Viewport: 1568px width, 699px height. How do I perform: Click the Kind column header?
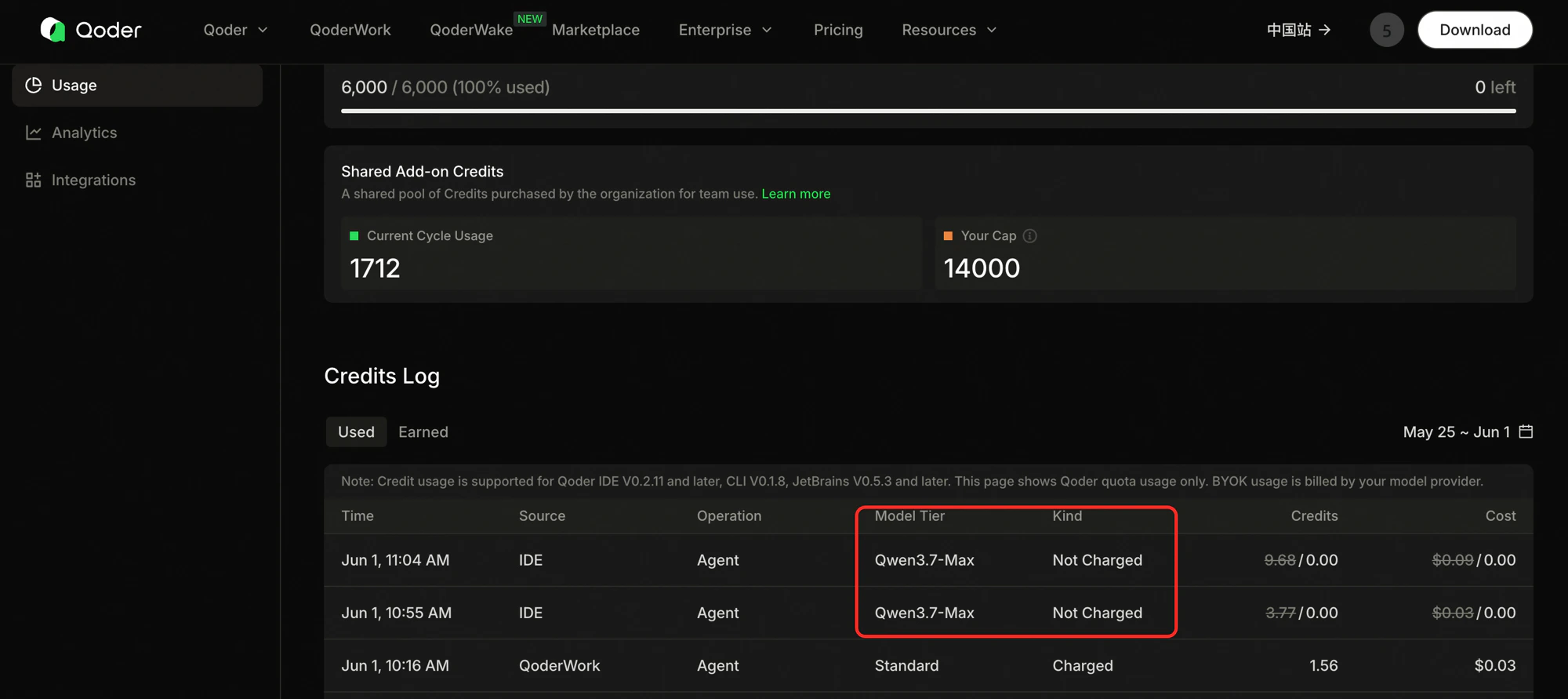pos(1067,515)
